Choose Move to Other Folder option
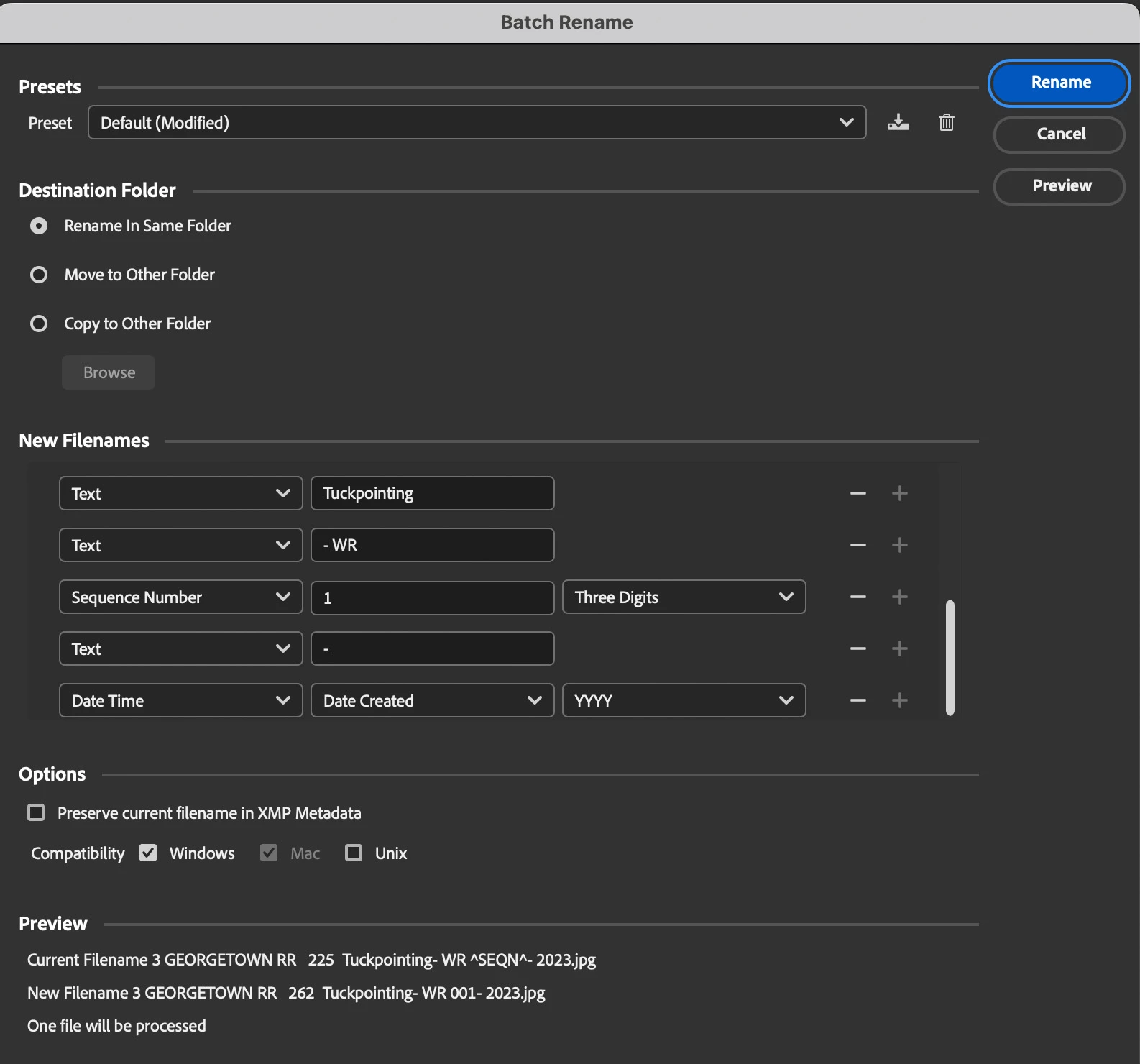The width and height of the screenshot is (1140, 1064). click(x=39, y=275)
